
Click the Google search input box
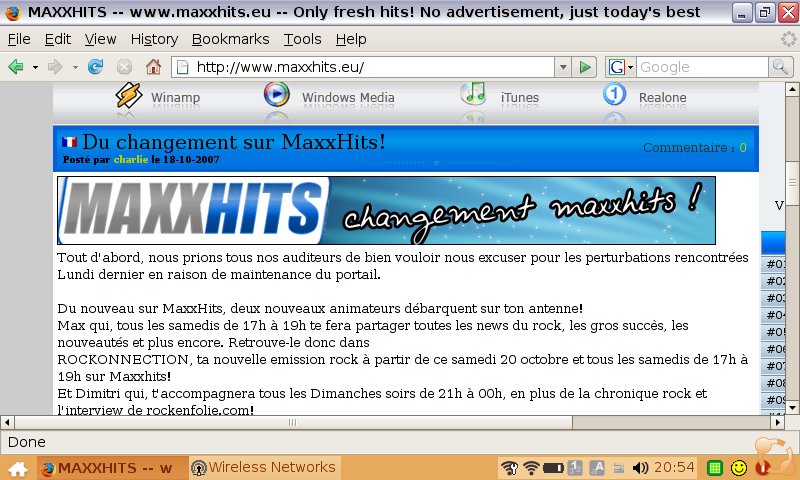coord(702,67)
